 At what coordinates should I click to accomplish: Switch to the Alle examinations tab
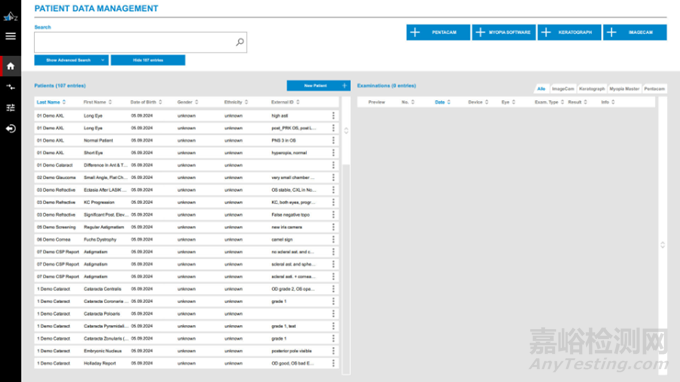(541, 88)
